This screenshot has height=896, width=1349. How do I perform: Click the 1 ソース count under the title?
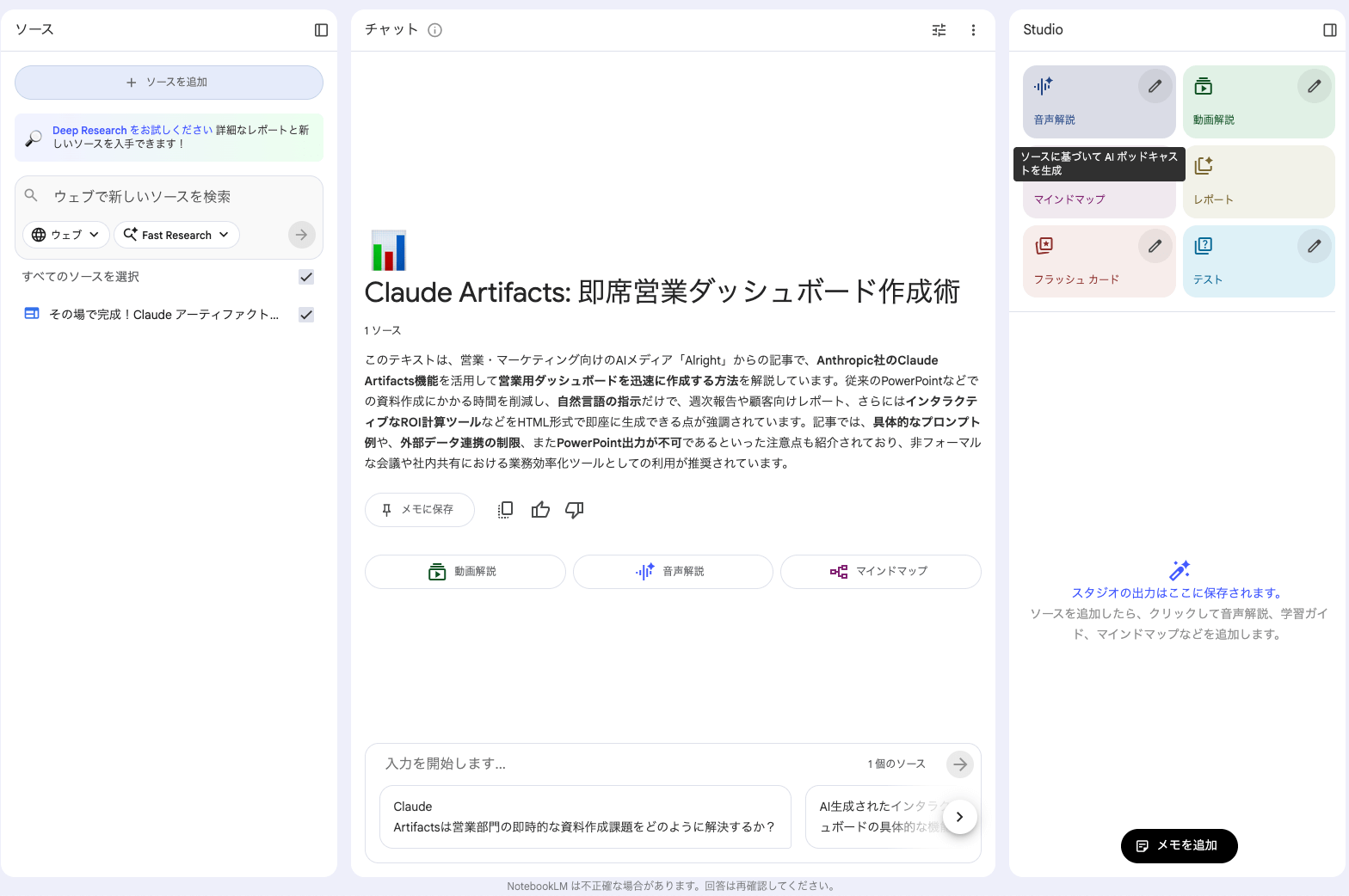[x=382, y=330]
